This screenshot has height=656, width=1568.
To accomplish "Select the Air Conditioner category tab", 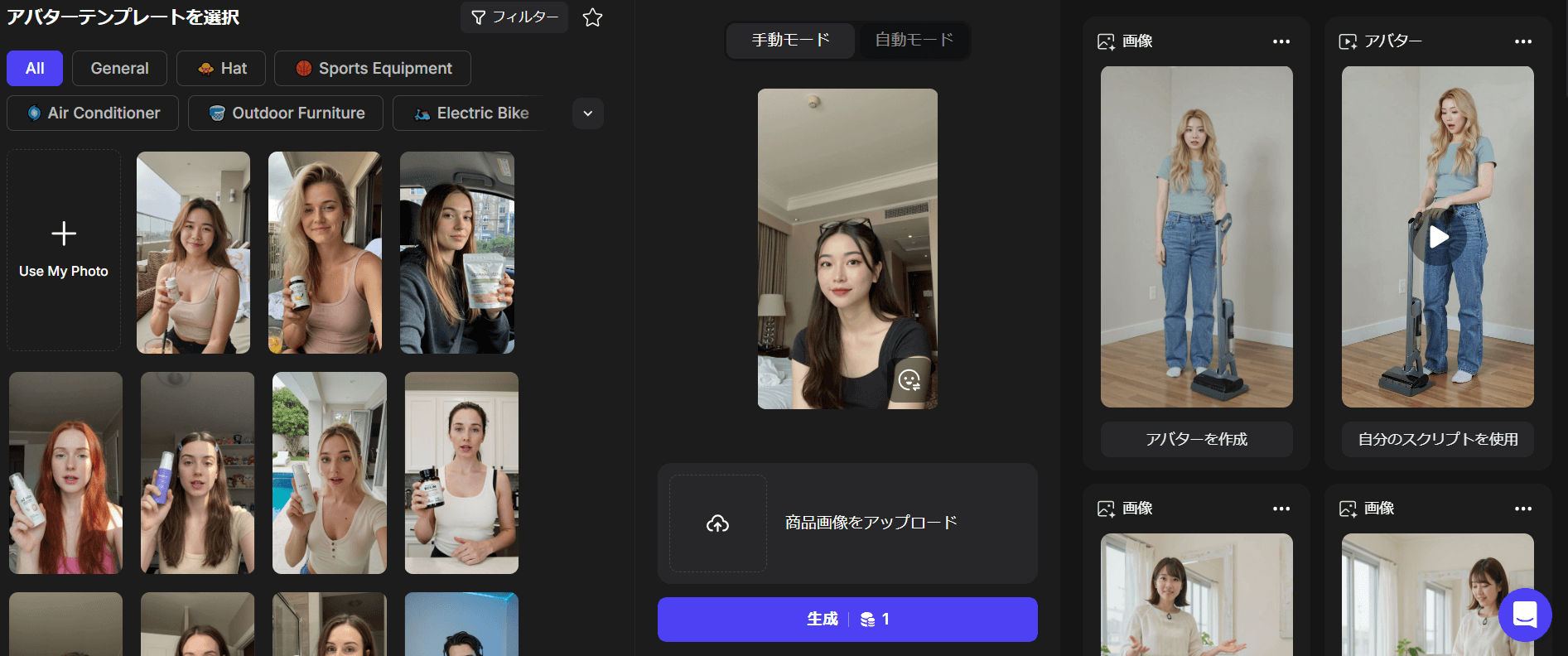I will coord(93,113).
